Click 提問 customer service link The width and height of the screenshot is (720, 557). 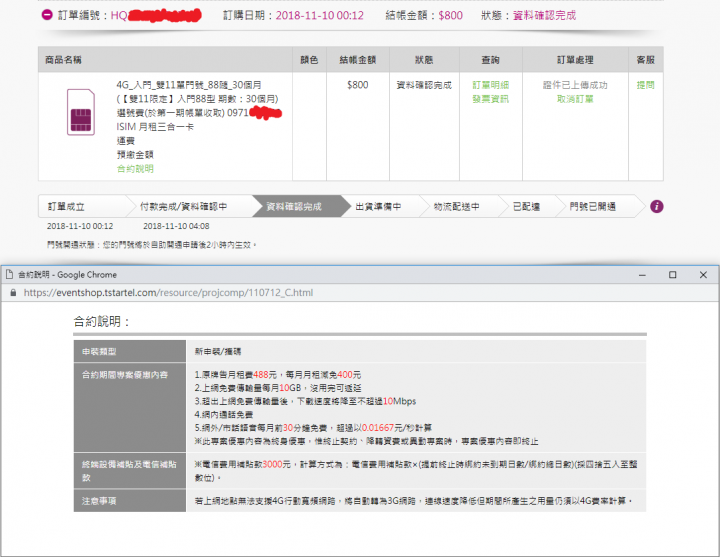click(645, 85)
